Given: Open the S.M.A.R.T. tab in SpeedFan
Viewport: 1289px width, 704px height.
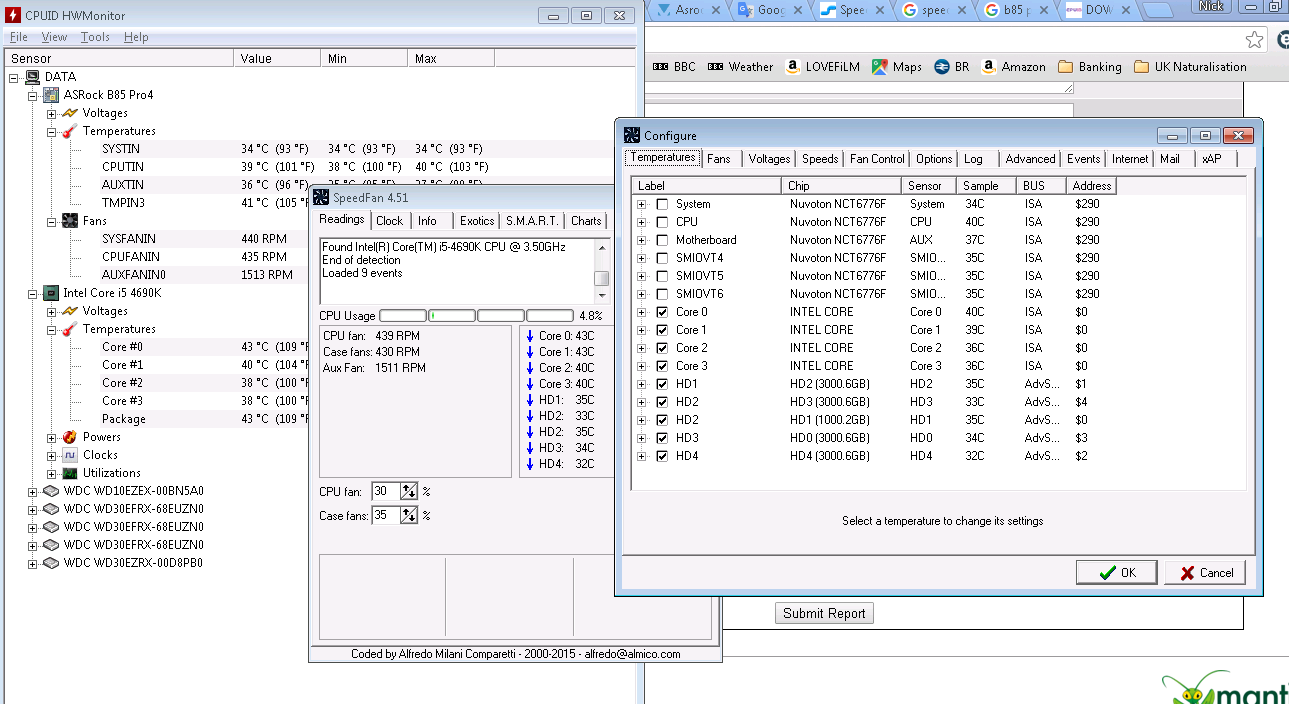Looking at the screenshot, I should pos(533,221).
